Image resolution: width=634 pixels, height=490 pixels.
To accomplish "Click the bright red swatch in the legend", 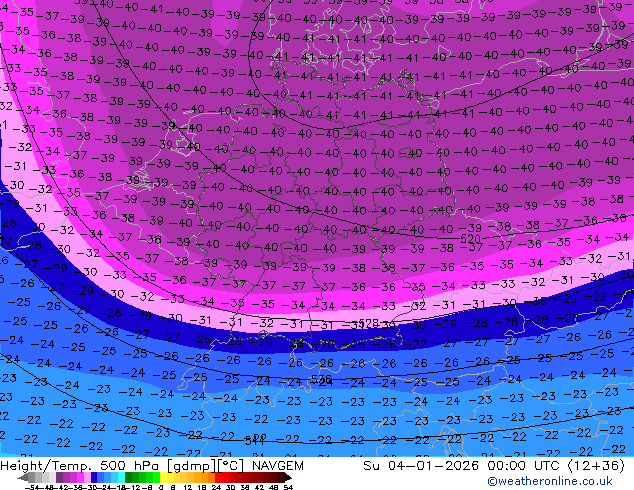I will pos(218,477).
